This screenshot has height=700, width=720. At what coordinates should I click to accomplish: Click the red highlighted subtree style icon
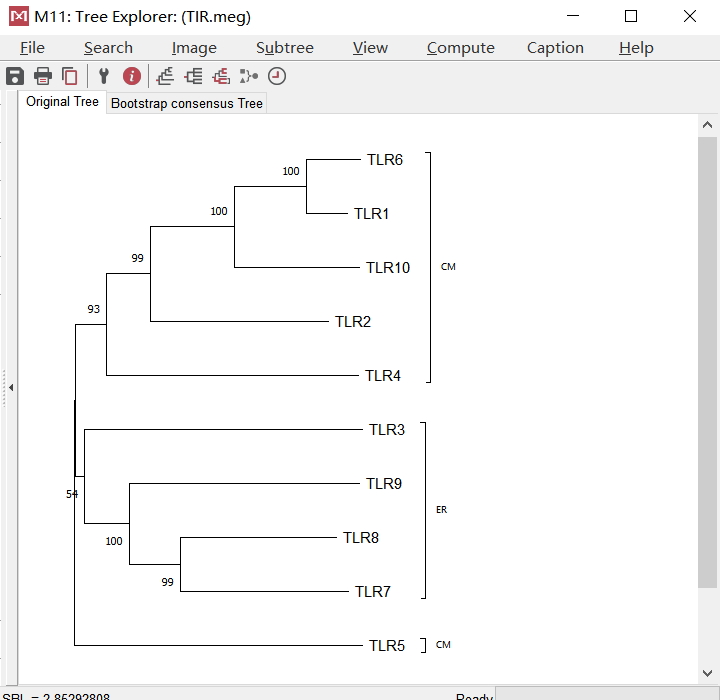221,76
